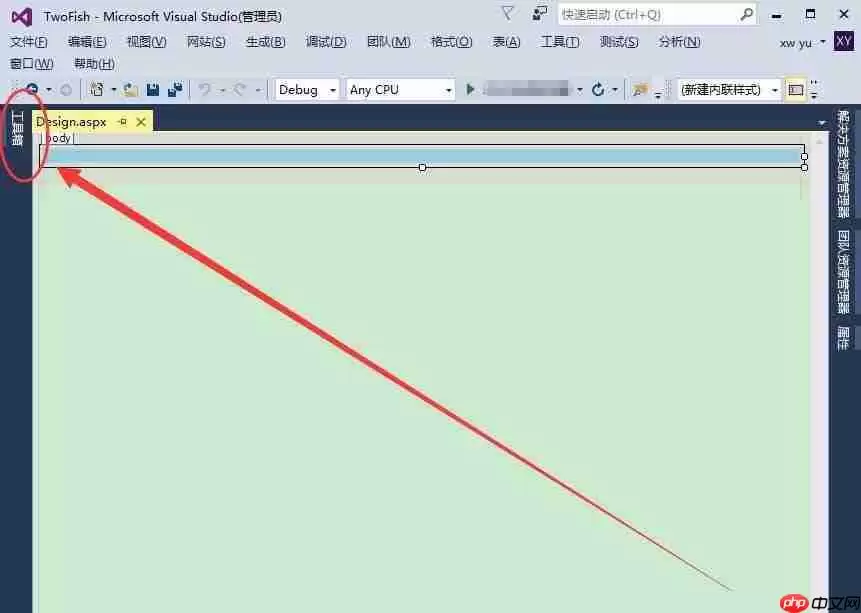Click the Save icon on the toolbar

pos(152,90)
